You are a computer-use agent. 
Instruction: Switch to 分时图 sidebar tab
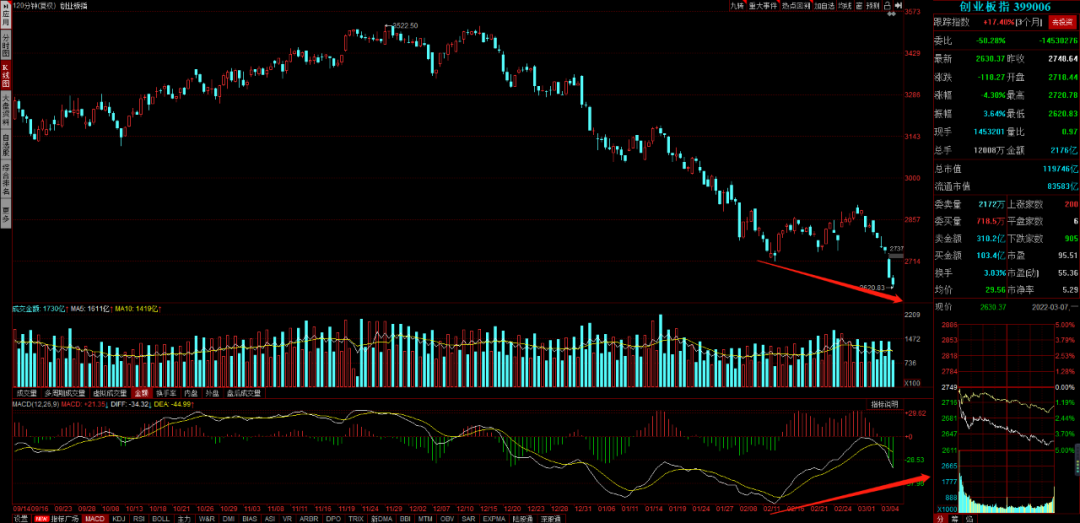[6, 45]
